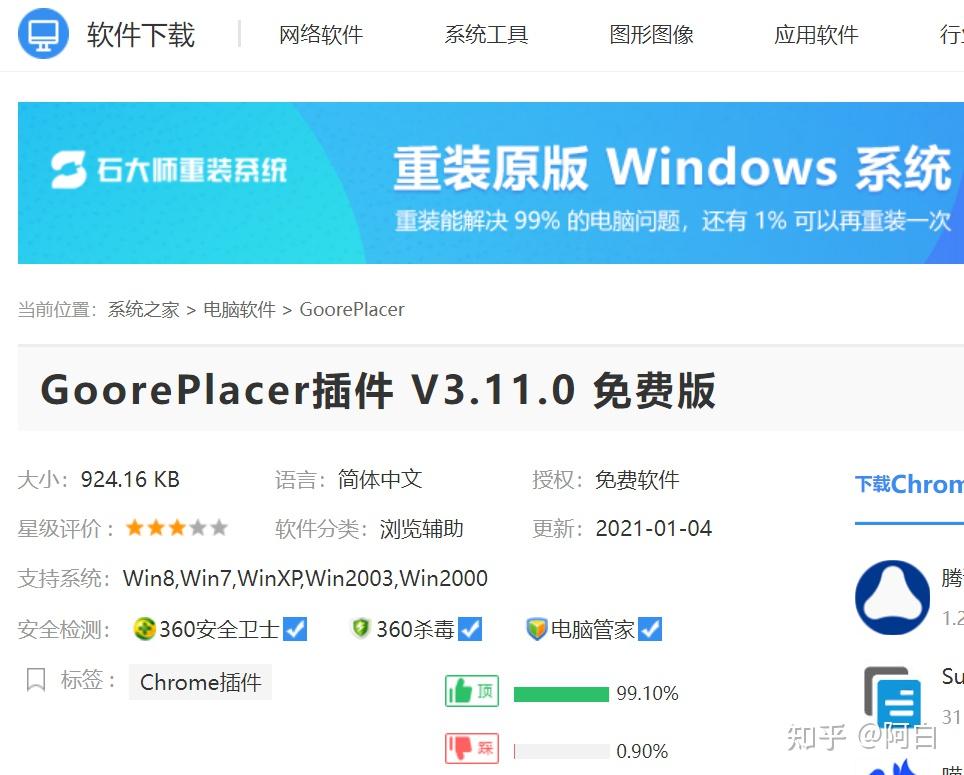Click the green thumbs-up 顶 button

click(x=472, y=691)
